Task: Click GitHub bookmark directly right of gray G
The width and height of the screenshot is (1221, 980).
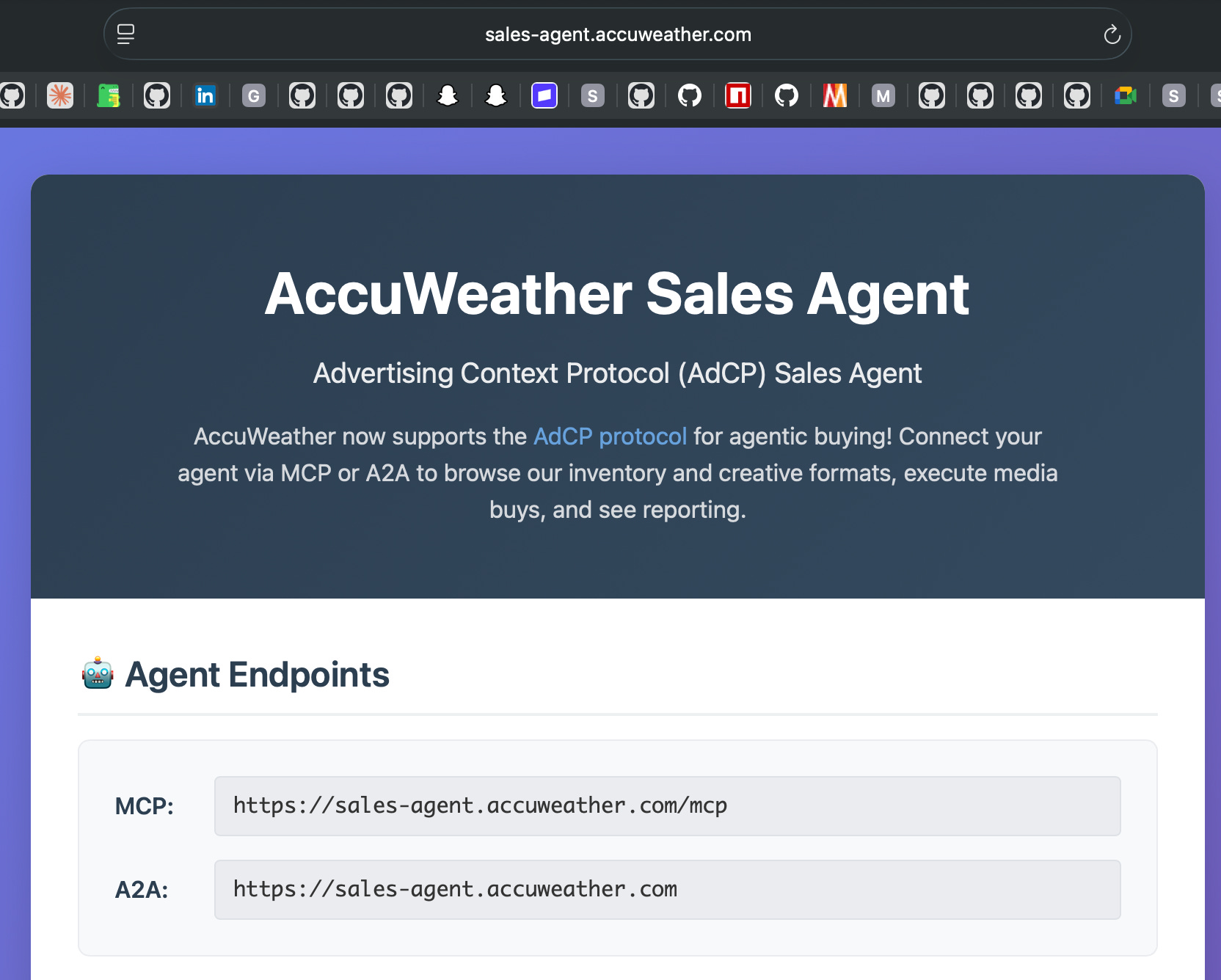Action: pyautogui.click(x=302, y=95)
